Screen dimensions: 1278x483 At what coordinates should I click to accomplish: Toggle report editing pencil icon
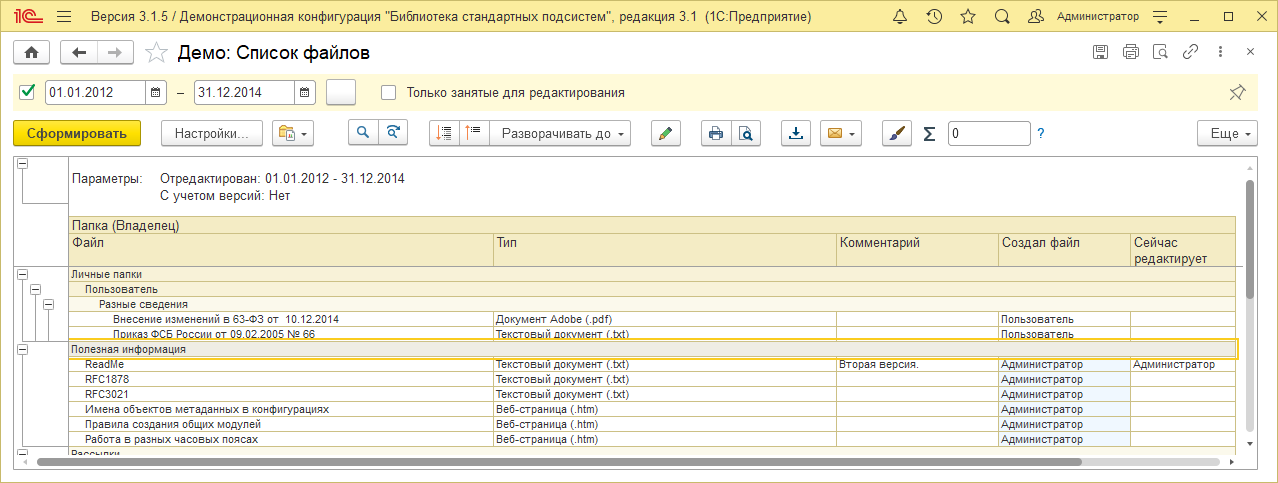pyautogui.click(x=665, y=133)
